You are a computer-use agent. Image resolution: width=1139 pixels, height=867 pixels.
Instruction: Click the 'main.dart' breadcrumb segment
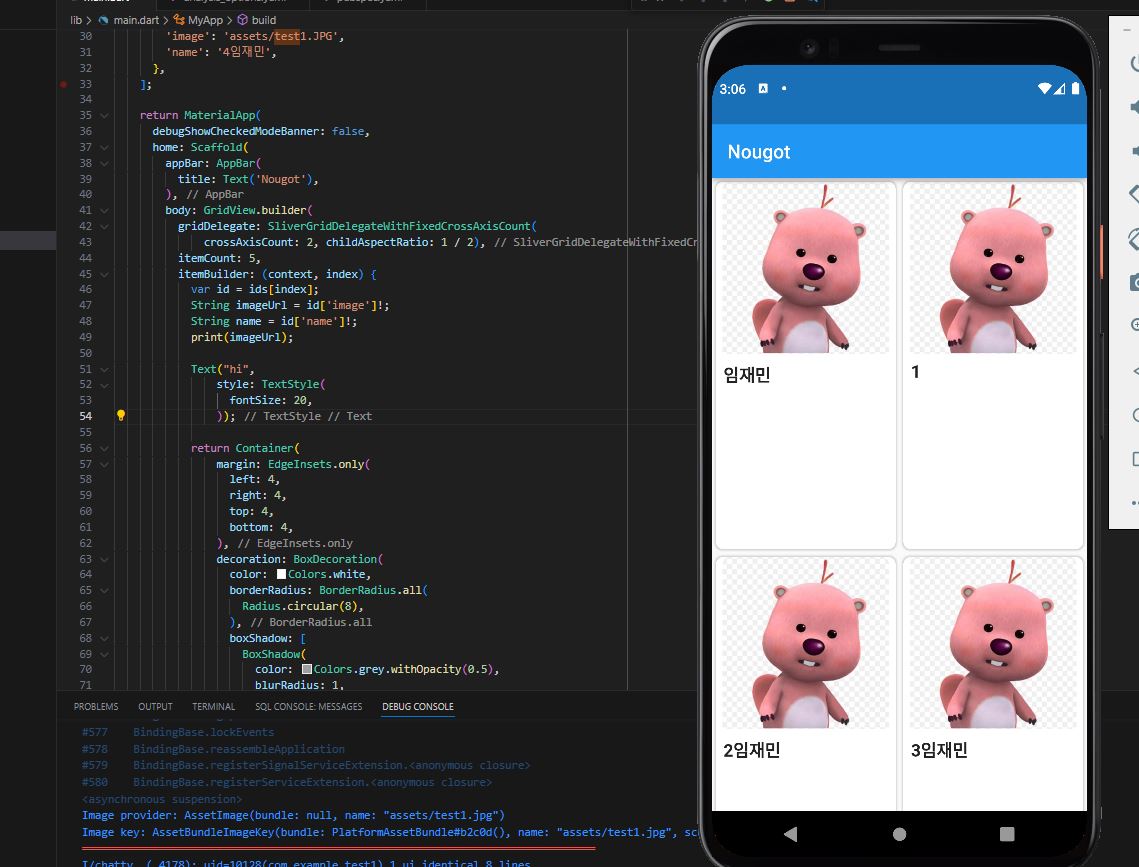[x=136, y=20]
